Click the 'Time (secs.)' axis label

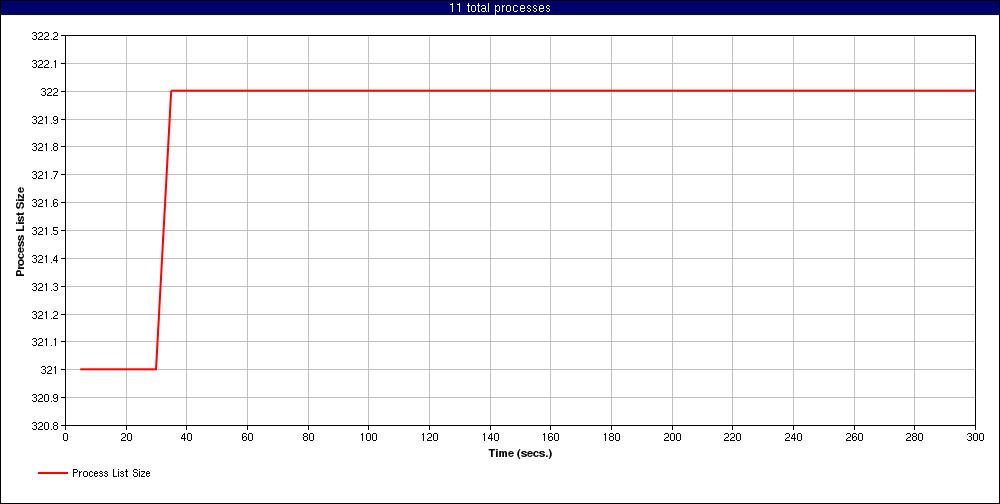pyautogui.click(x=520, y=454)
